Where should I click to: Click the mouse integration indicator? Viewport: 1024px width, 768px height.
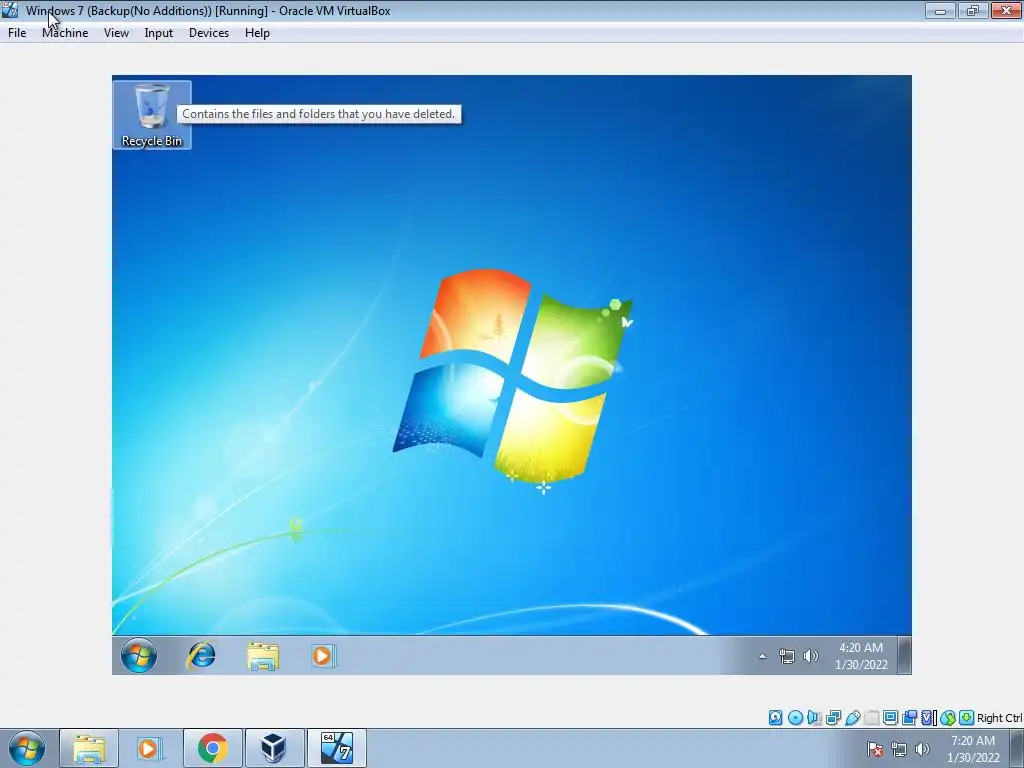pyautogui.click(x=948, y=718)
